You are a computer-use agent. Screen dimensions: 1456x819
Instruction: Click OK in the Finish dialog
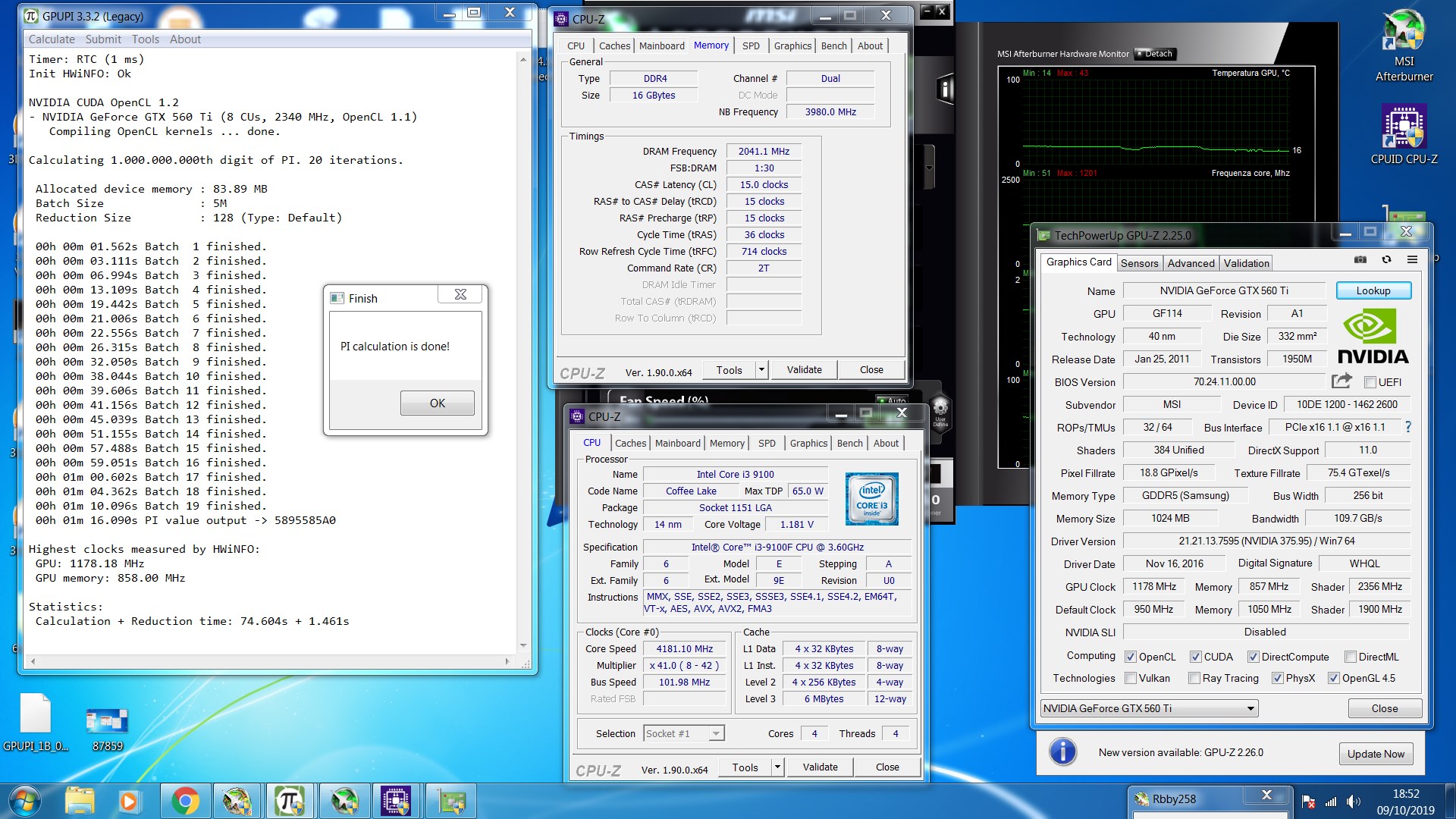(438, 403)
